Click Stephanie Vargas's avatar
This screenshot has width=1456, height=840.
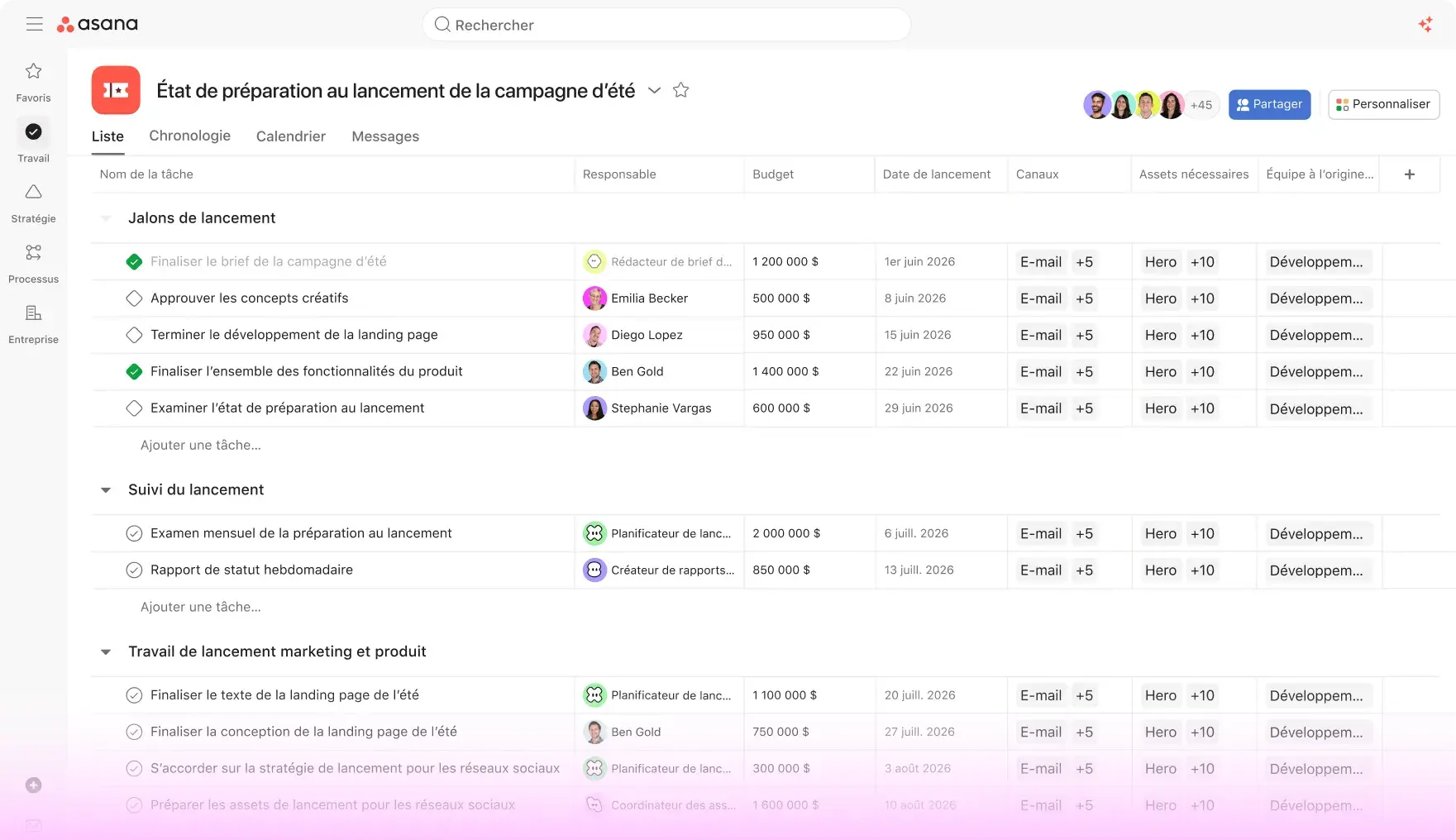coord(594,408)
